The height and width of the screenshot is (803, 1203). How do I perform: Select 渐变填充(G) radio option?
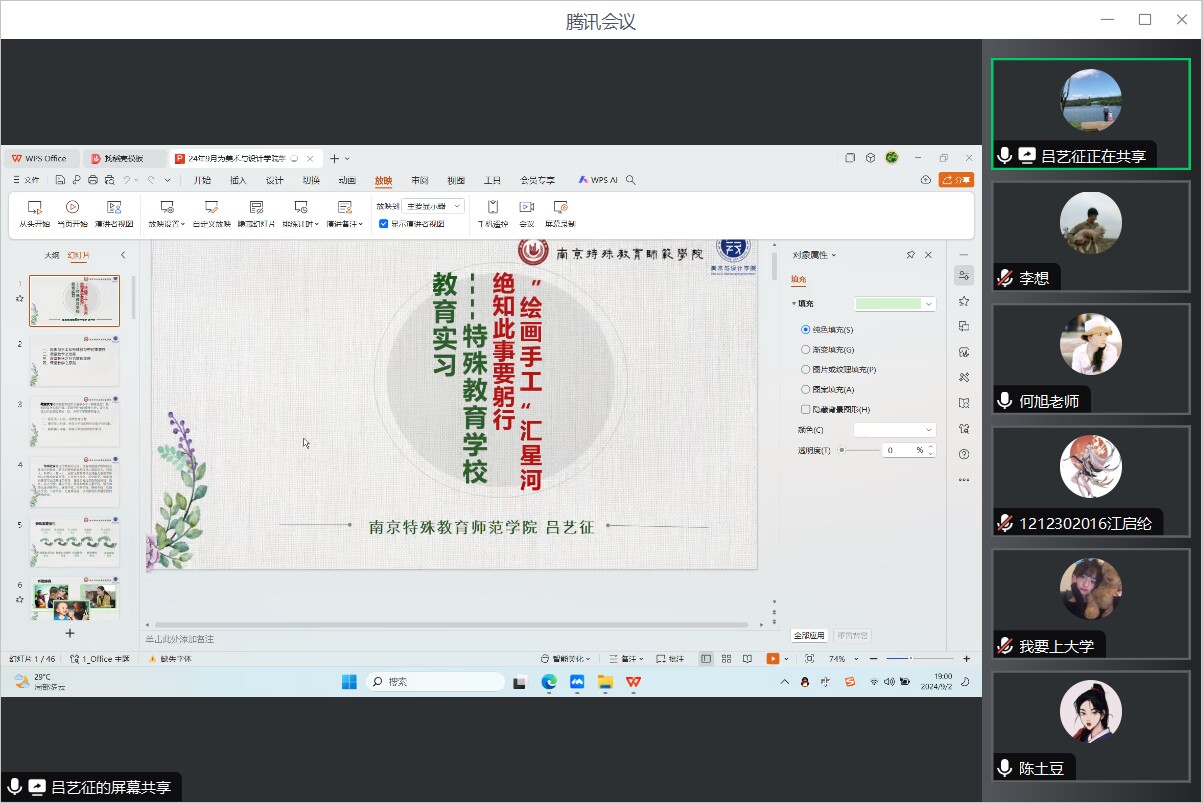pos(806,350)
